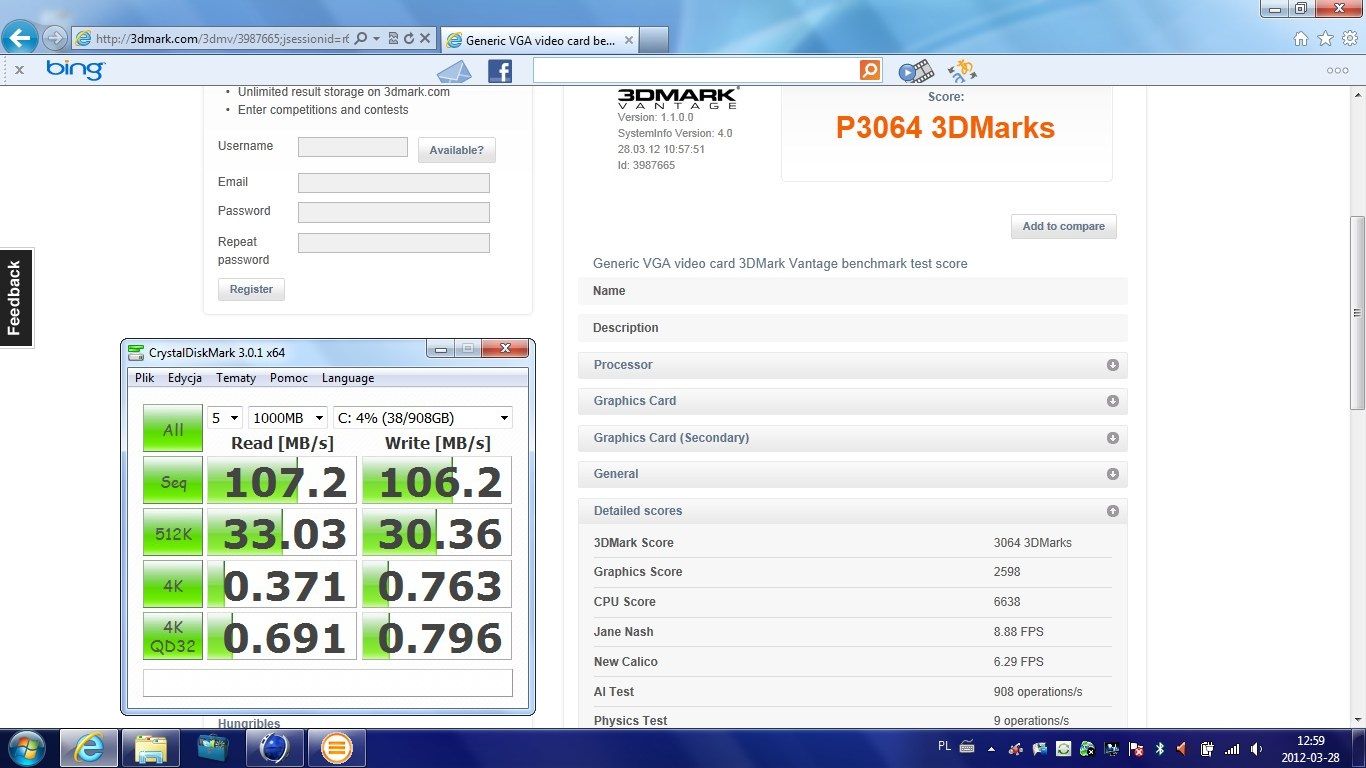
Task: Click the on-screen keyboard icon in the tray
Action: pos(967,747)
